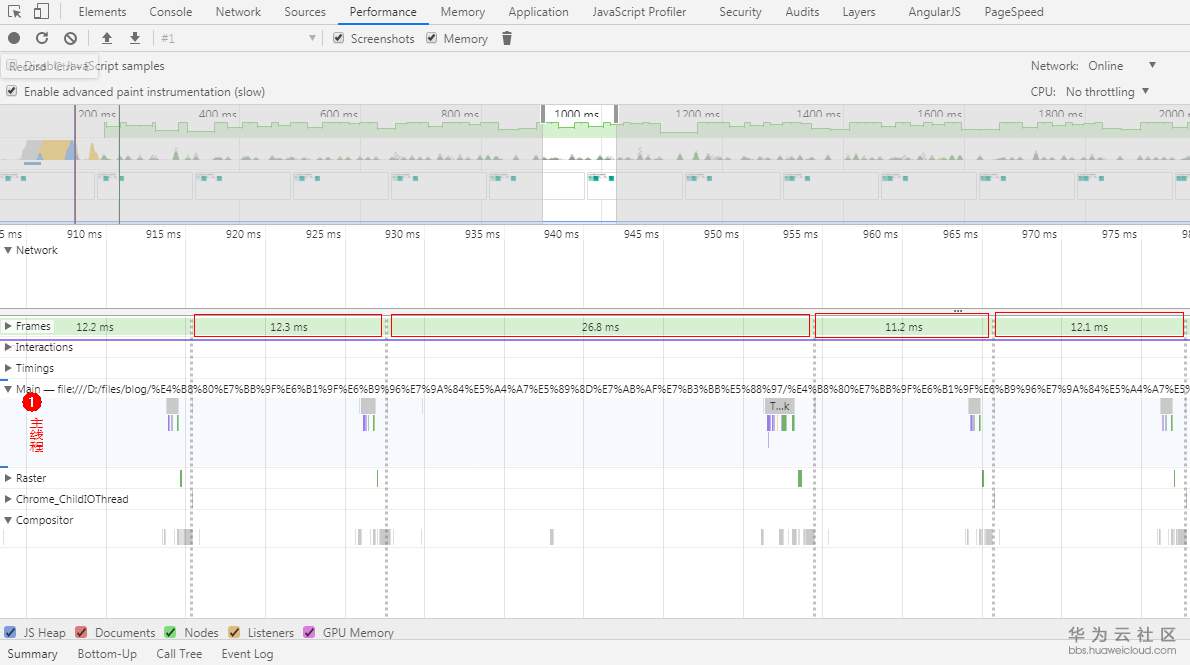Viewport: 1190px width, 665px height.
Task: Collapse the Main thread track
Action: point(8,389)
